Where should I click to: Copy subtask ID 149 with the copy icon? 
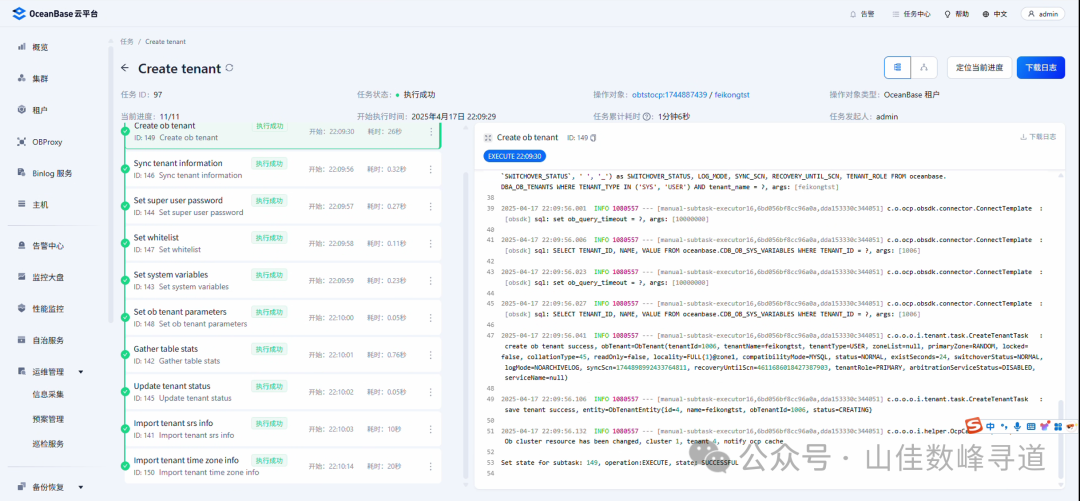pyautogui.click(x=594, y=138)
